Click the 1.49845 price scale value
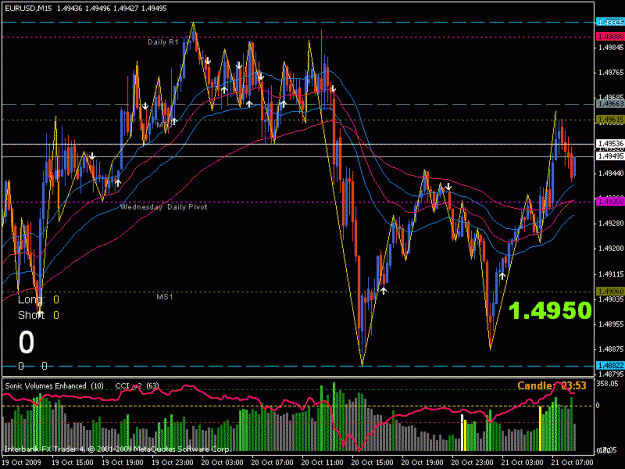The width and height of the screenshot is (625, 469). point(611,48)
